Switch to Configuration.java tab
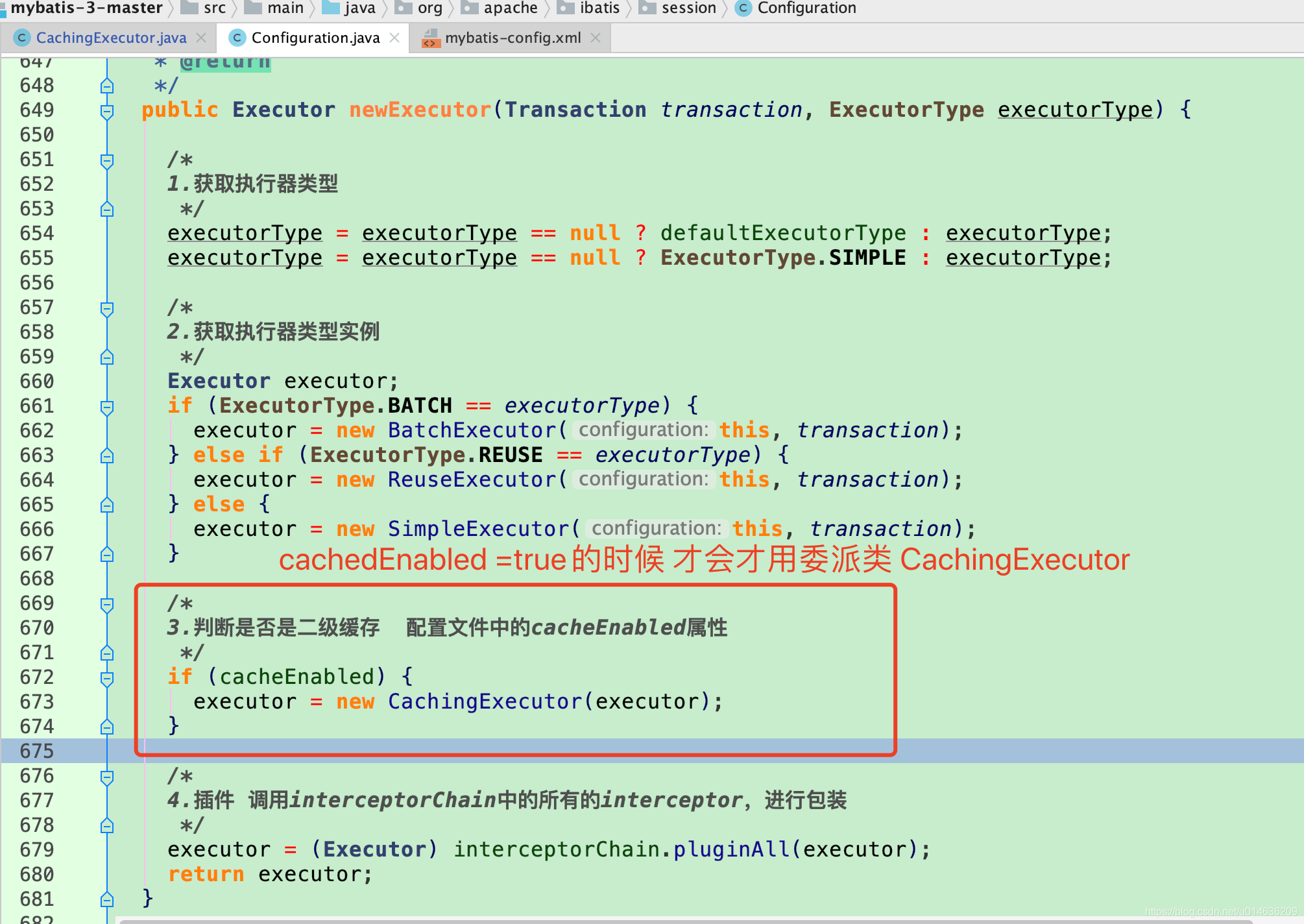 coord(315,38)
